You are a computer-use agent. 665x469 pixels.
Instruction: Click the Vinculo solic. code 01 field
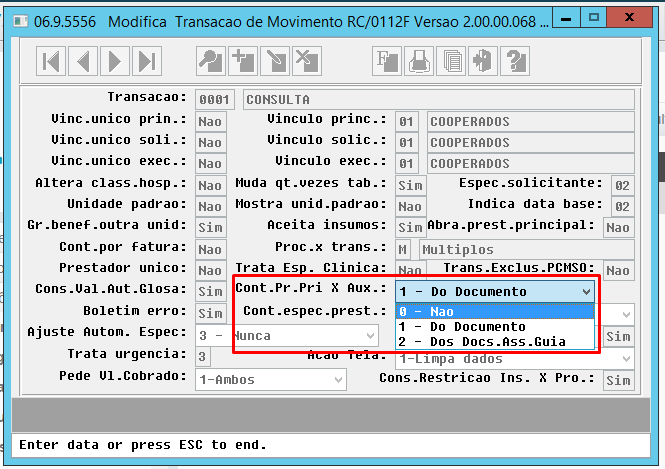pyautogui.click(x=406, y=142)
